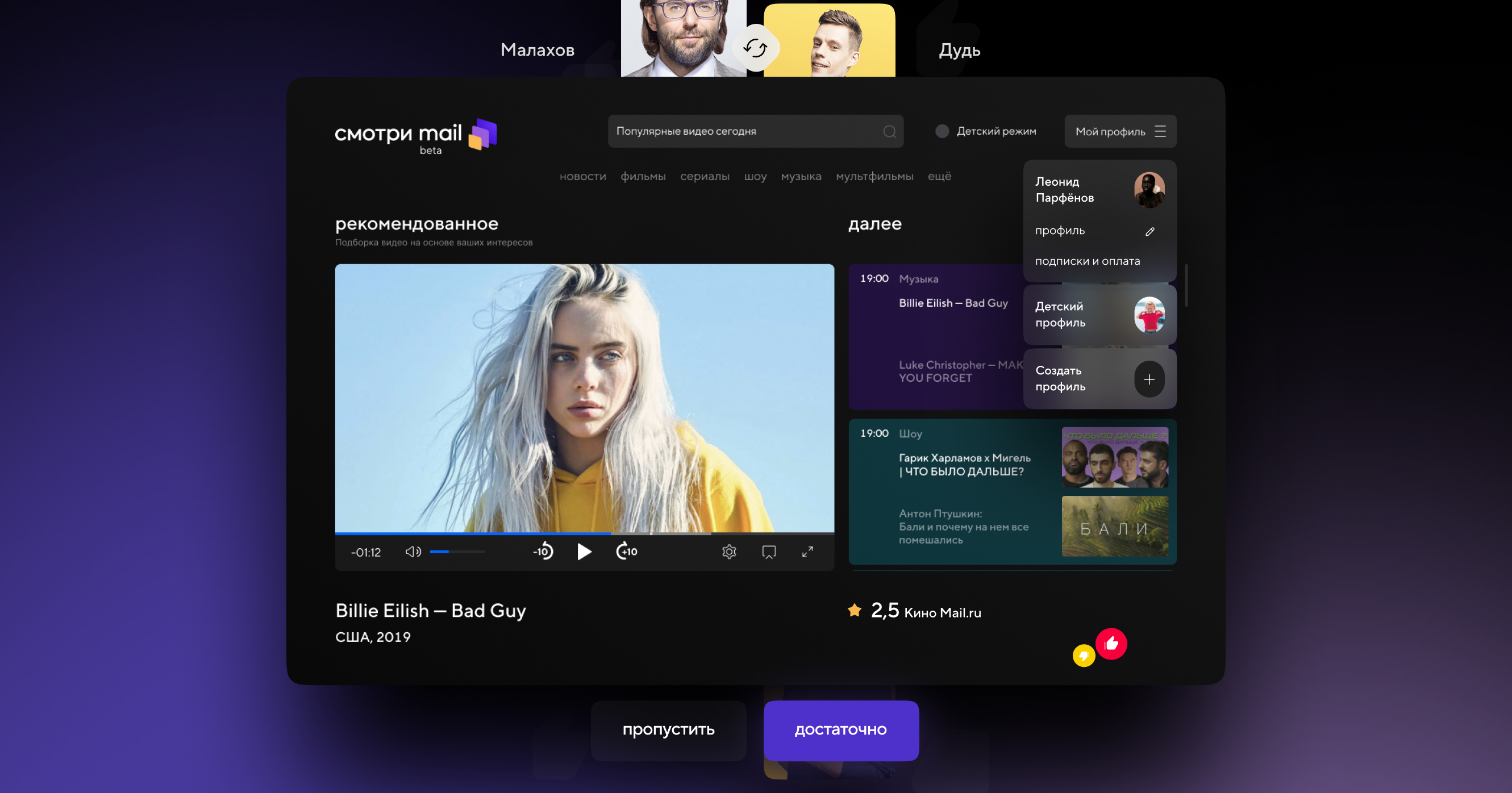
Task: Skip forward 10 seconds in the player
Action: coord(626,552)
